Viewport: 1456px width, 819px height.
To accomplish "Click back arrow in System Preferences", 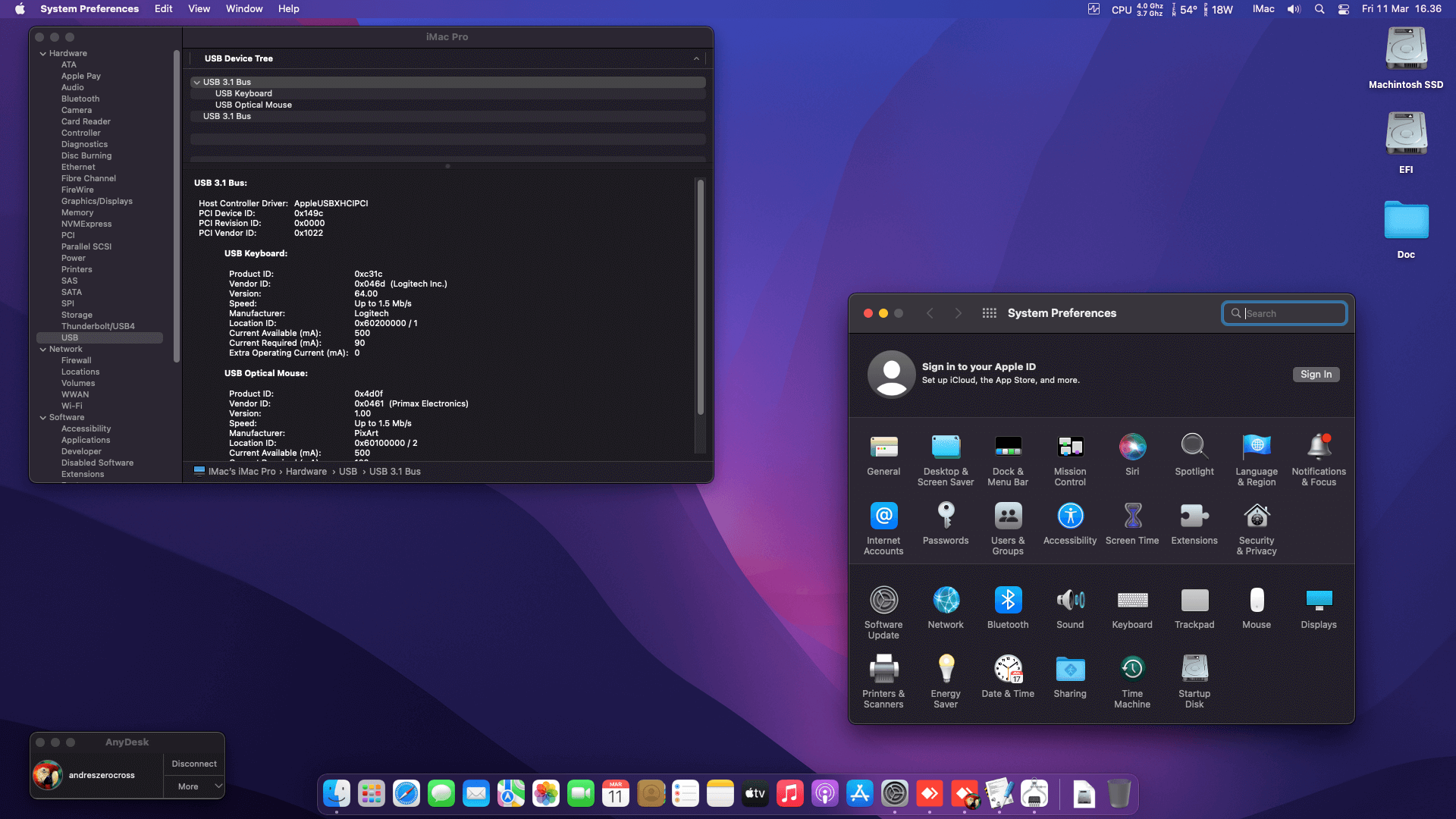I will [930, 313].
